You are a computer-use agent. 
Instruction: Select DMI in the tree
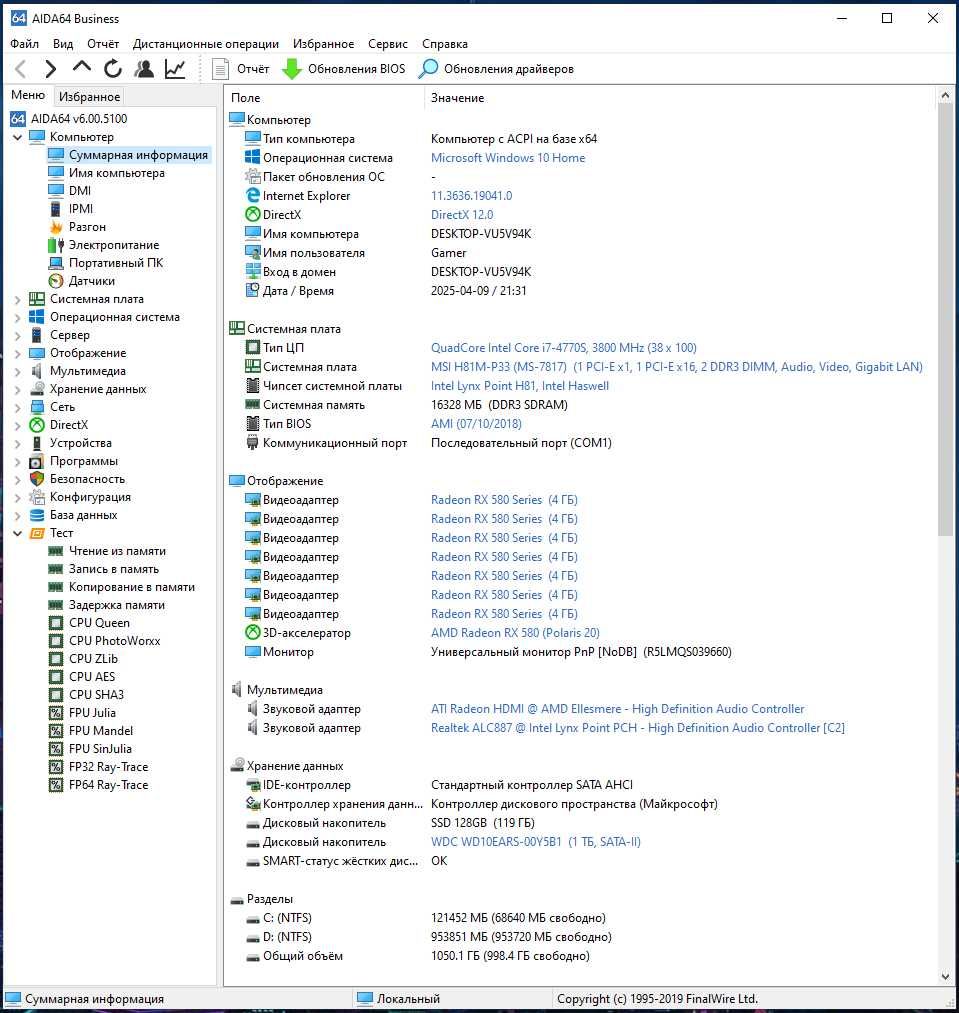point(79,191)
